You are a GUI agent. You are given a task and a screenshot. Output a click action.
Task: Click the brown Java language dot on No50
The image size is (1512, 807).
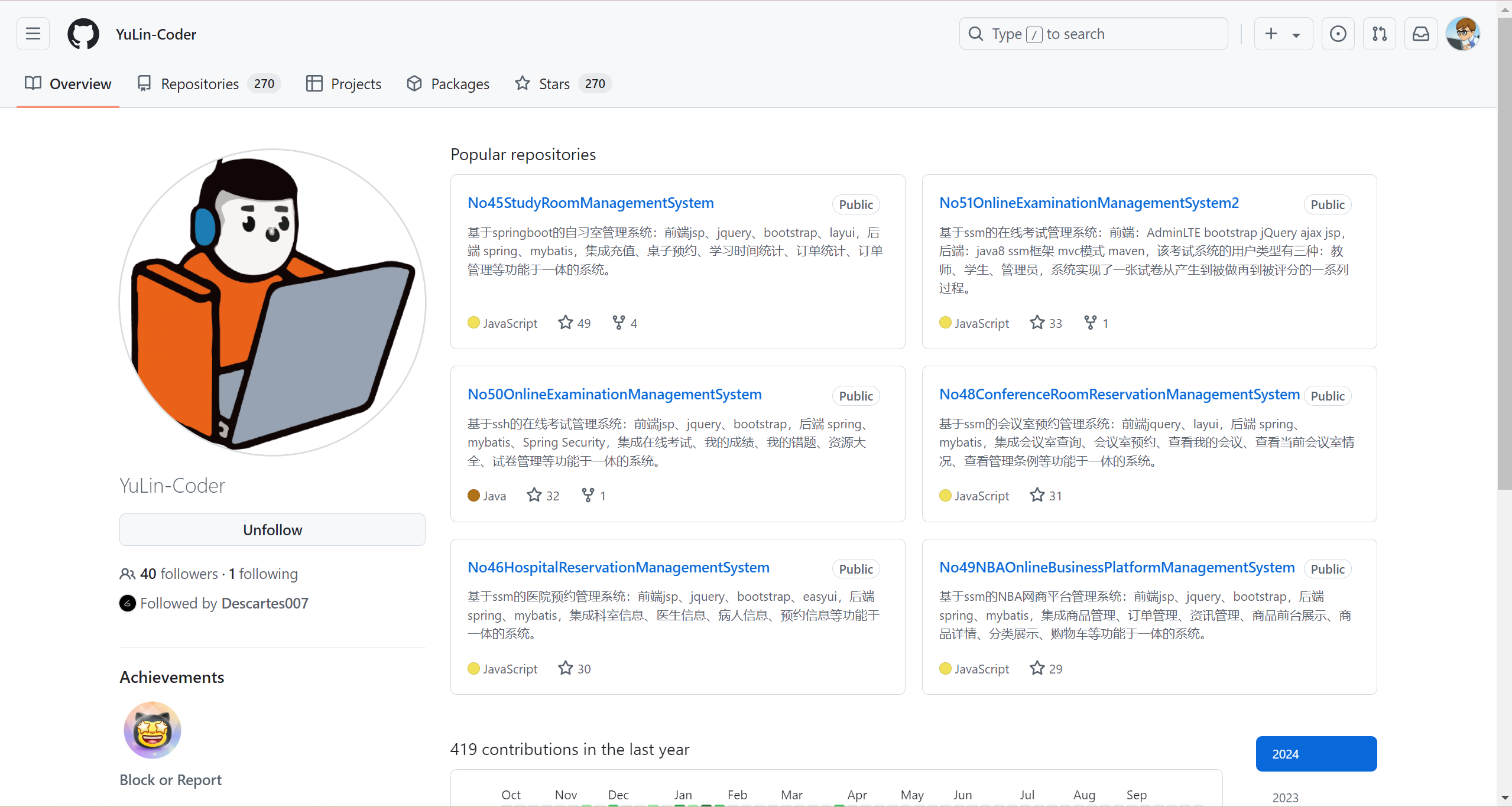tap(473, 495)
